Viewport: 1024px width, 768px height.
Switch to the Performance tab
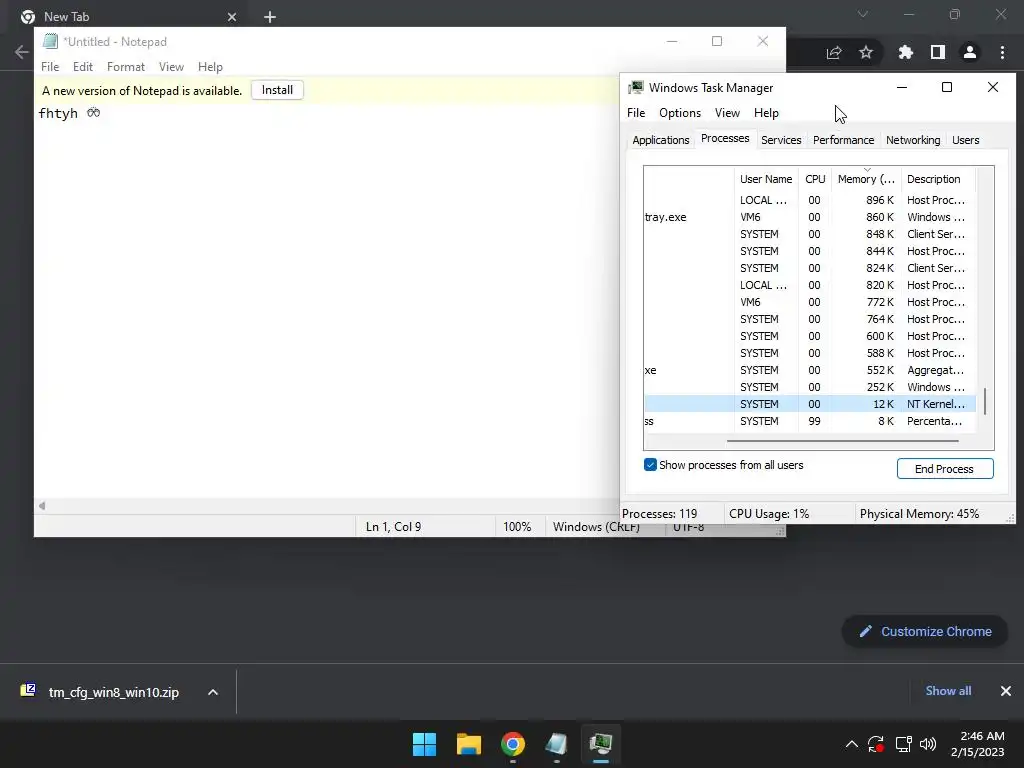(843, 140)
